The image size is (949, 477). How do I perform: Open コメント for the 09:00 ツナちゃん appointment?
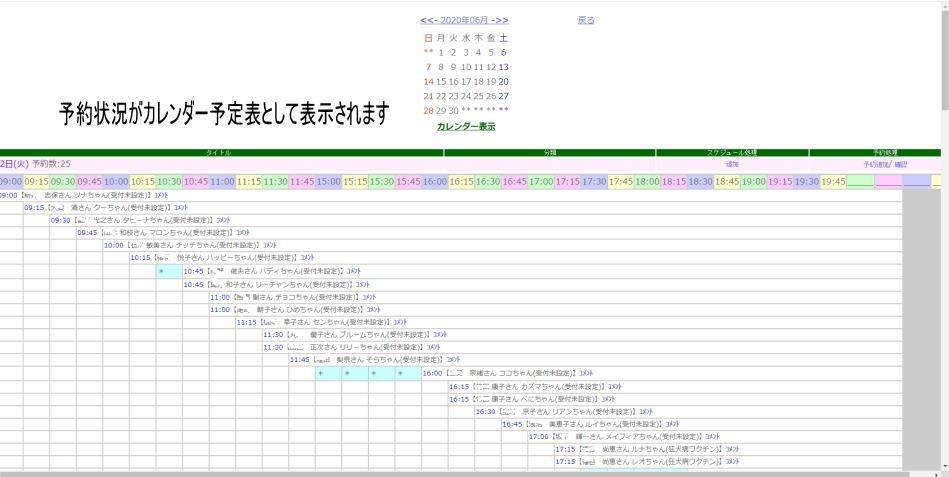161,195
